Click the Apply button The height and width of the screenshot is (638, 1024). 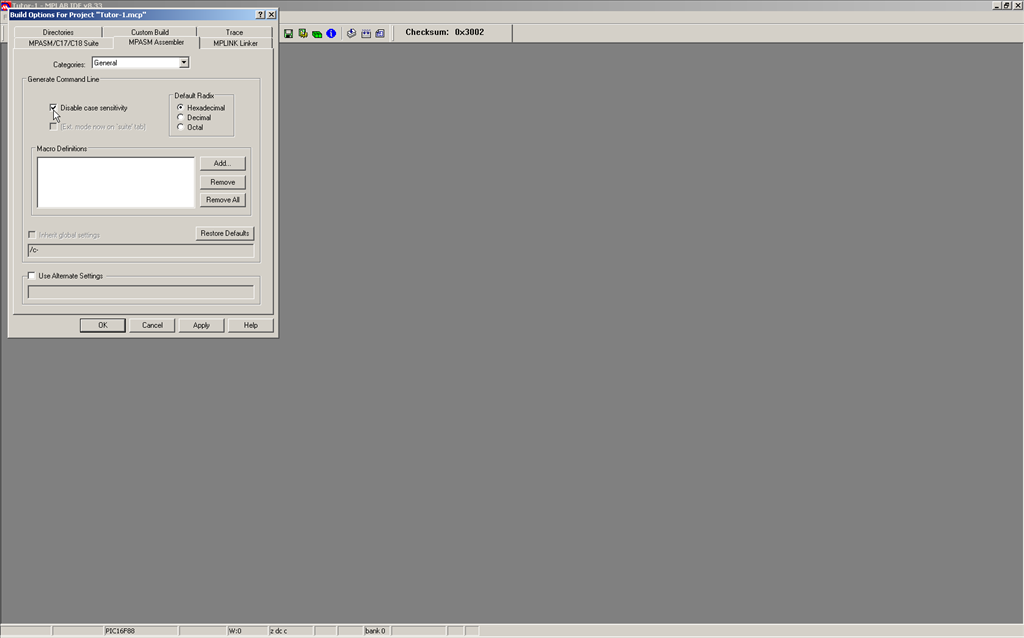coord(201,325)
